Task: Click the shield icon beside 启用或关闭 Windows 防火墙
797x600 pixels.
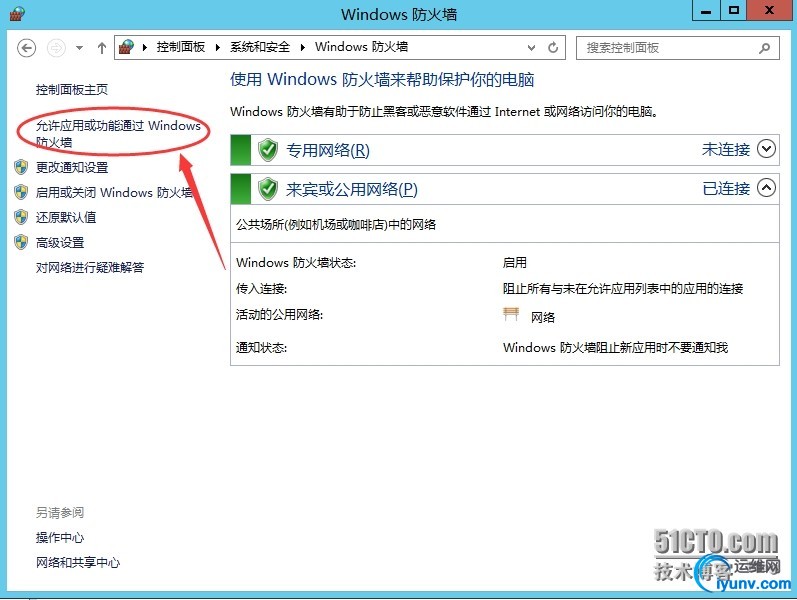Action: 21,192
